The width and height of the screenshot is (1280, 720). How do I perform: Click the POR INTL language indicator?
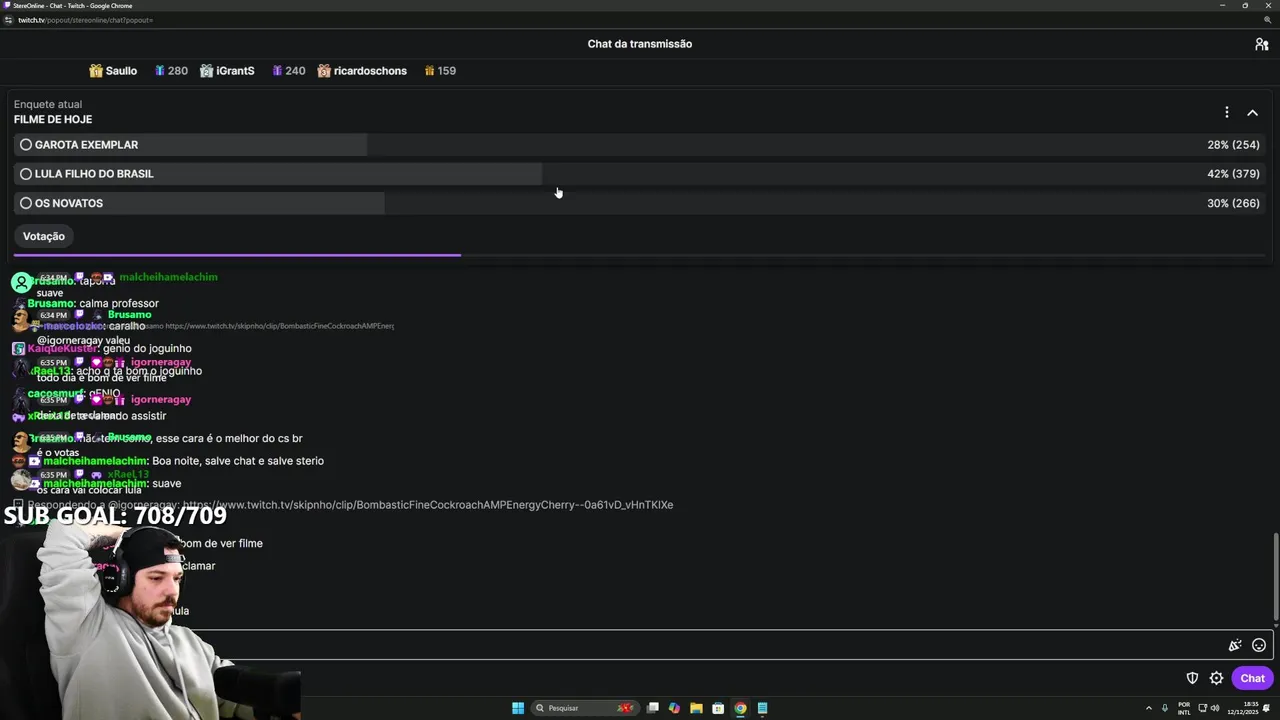1184,708
